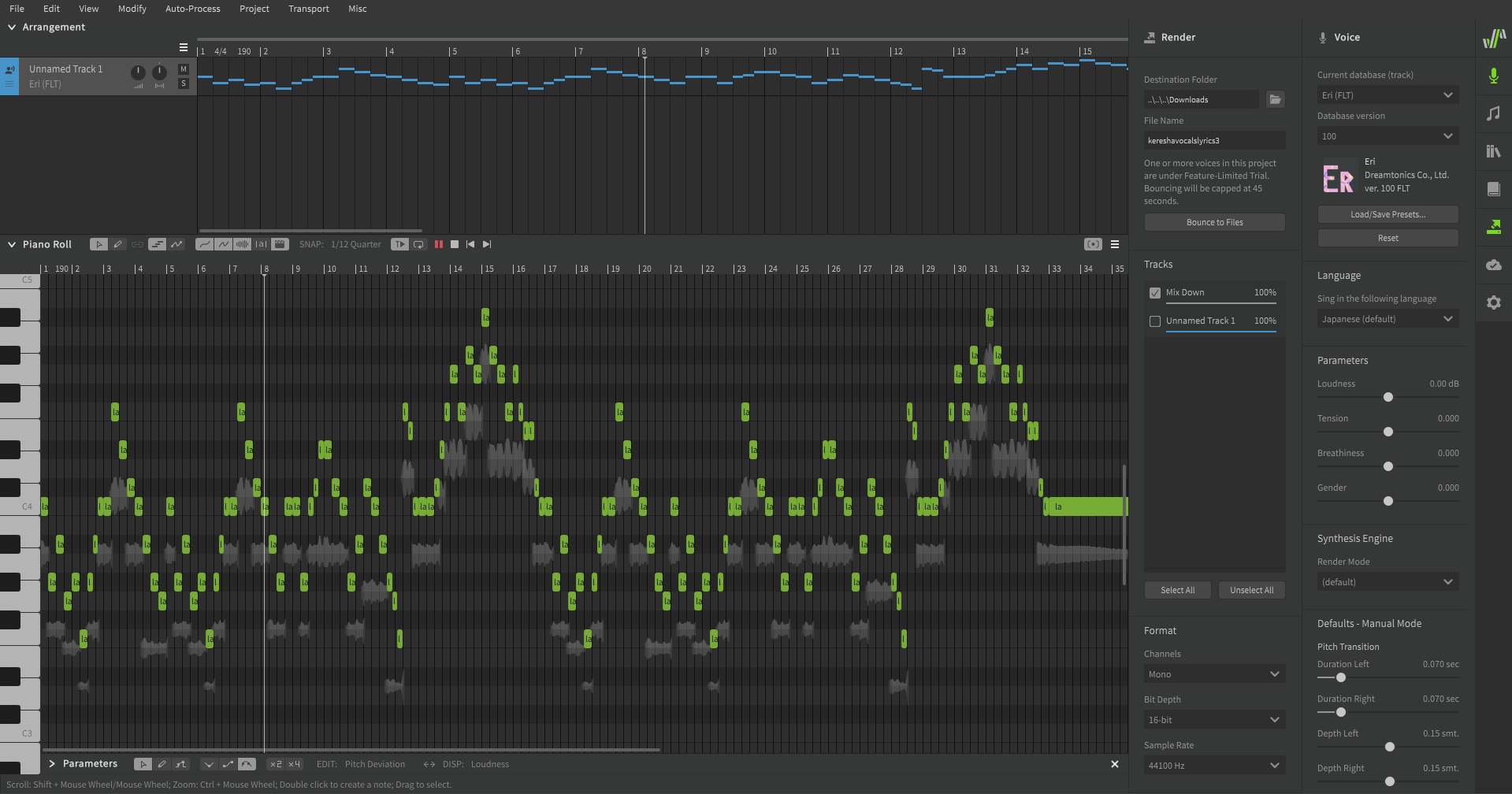Switch to note edit mode icon in Piano Roll
Image resolution: width=1512 pixels, height=794 pixels.
coord(158,244)
